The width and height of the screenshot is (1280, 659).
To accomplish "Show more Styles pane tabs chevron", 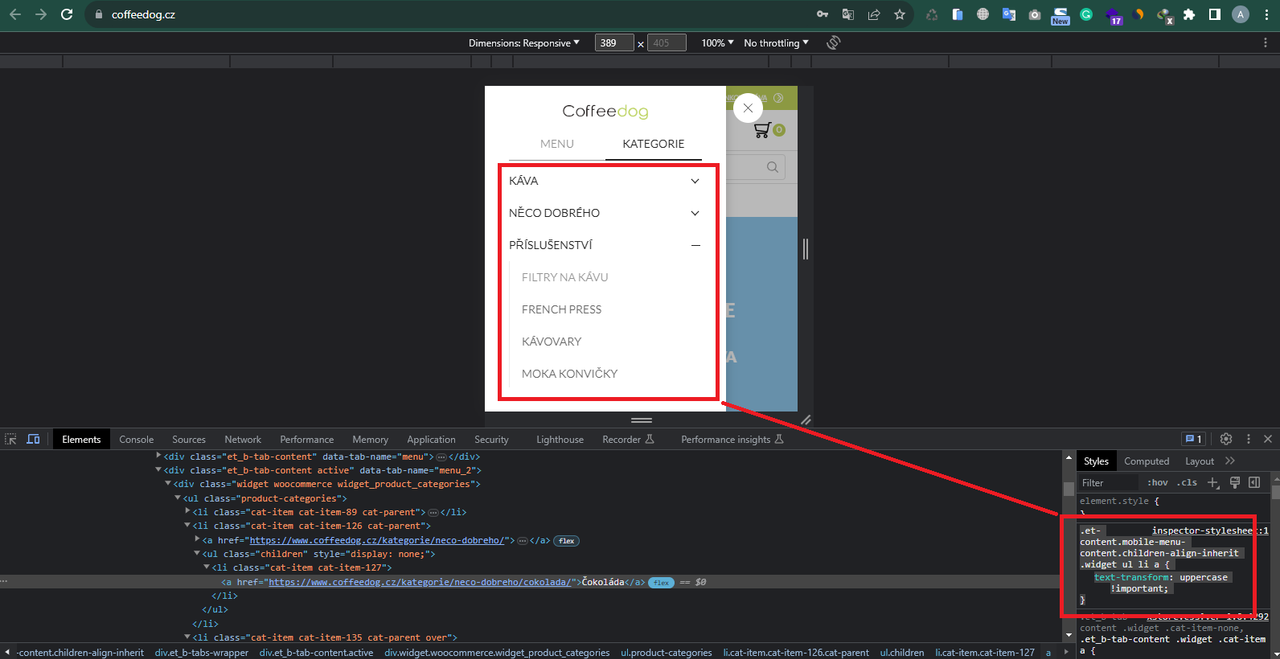I will (x=1230, y=461).
